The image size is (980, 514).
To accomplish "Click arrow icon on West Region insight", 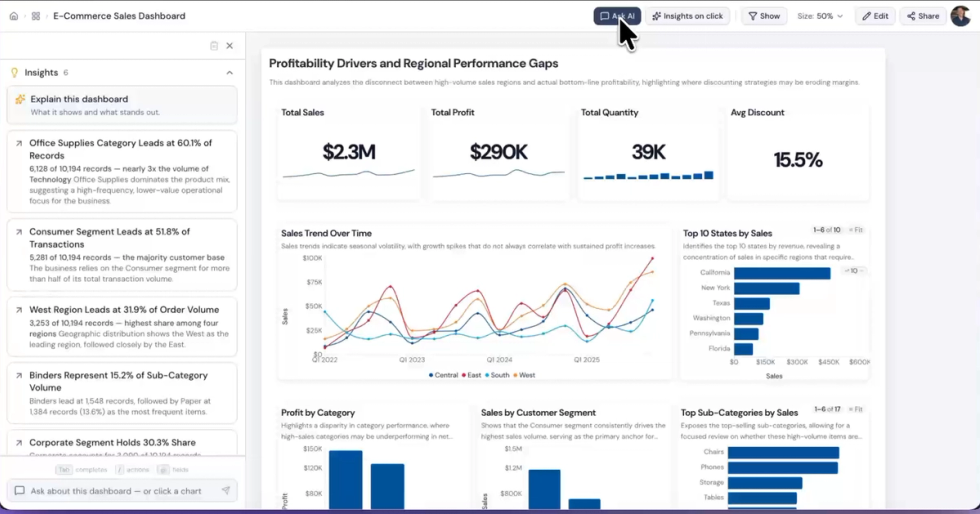I will click(19, 310).
